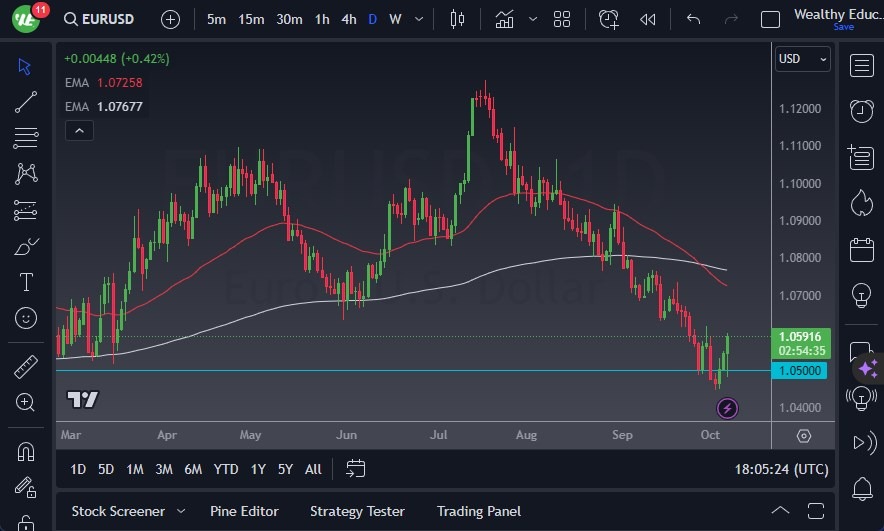Viewport: 884px width, 531px height.
Task: Open the Create Alert clock icon
Action: click(608, 19)
